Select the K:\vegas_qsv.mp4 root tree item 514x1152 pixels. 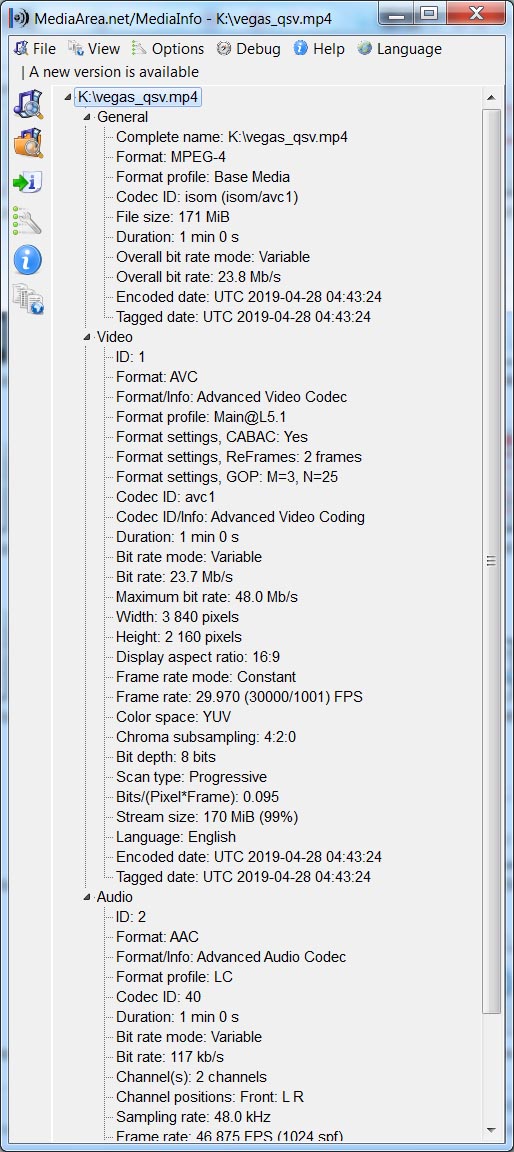[x=137, y=97]
